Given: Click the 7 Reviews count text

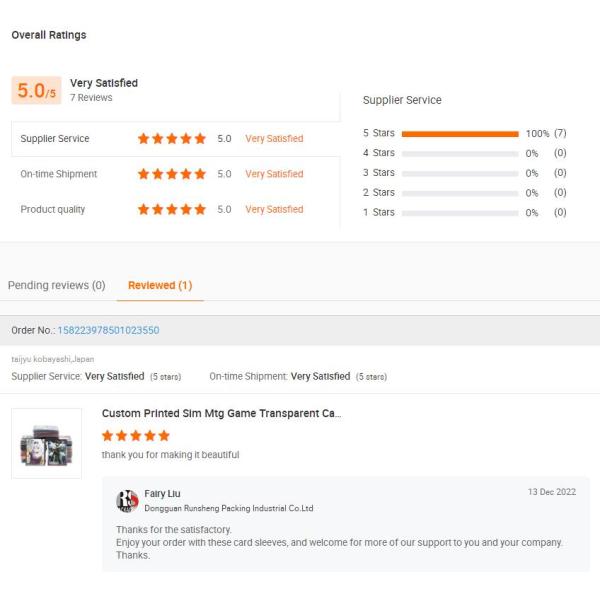Looking at the screenshot, I should [91, 98].
